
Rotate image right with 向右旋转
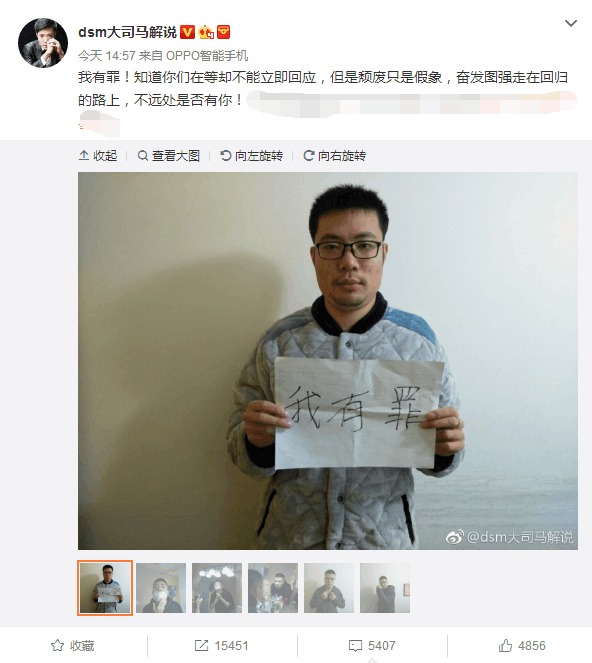[x=334, y=156]
